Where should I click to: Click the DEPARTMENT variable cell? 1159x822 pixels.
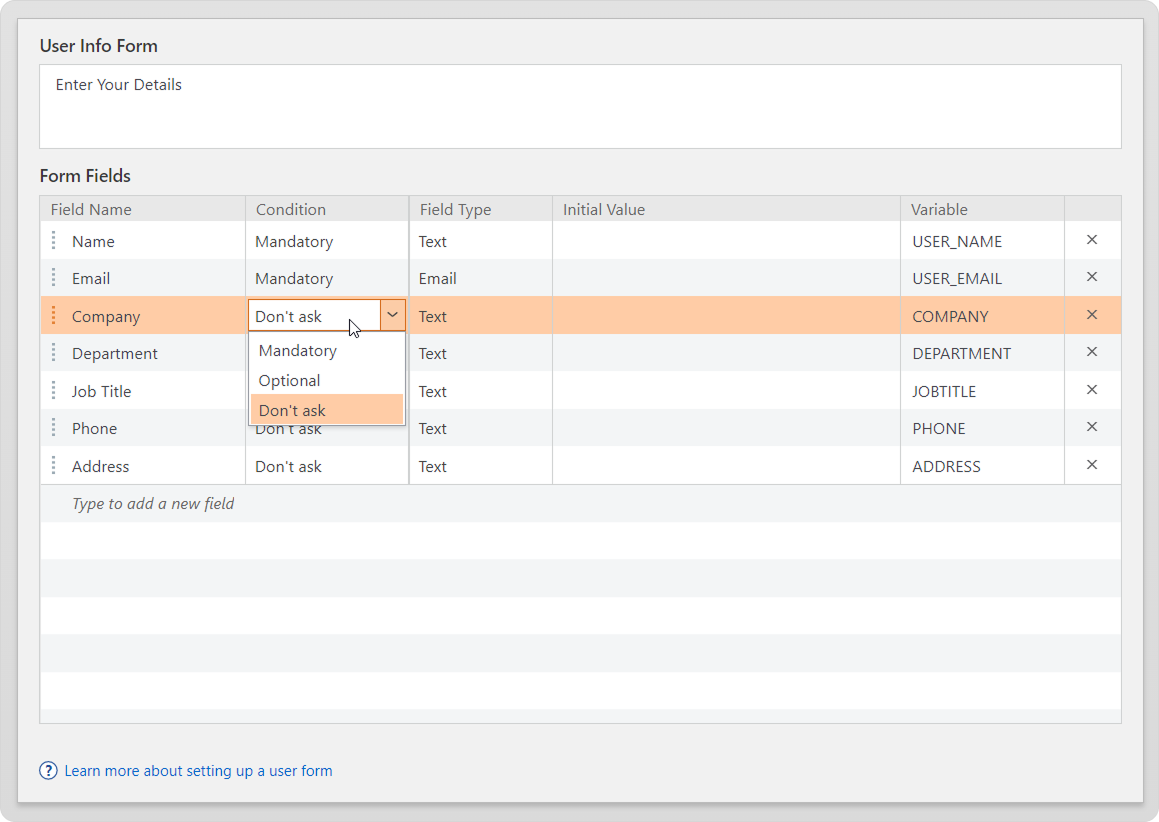982,353
